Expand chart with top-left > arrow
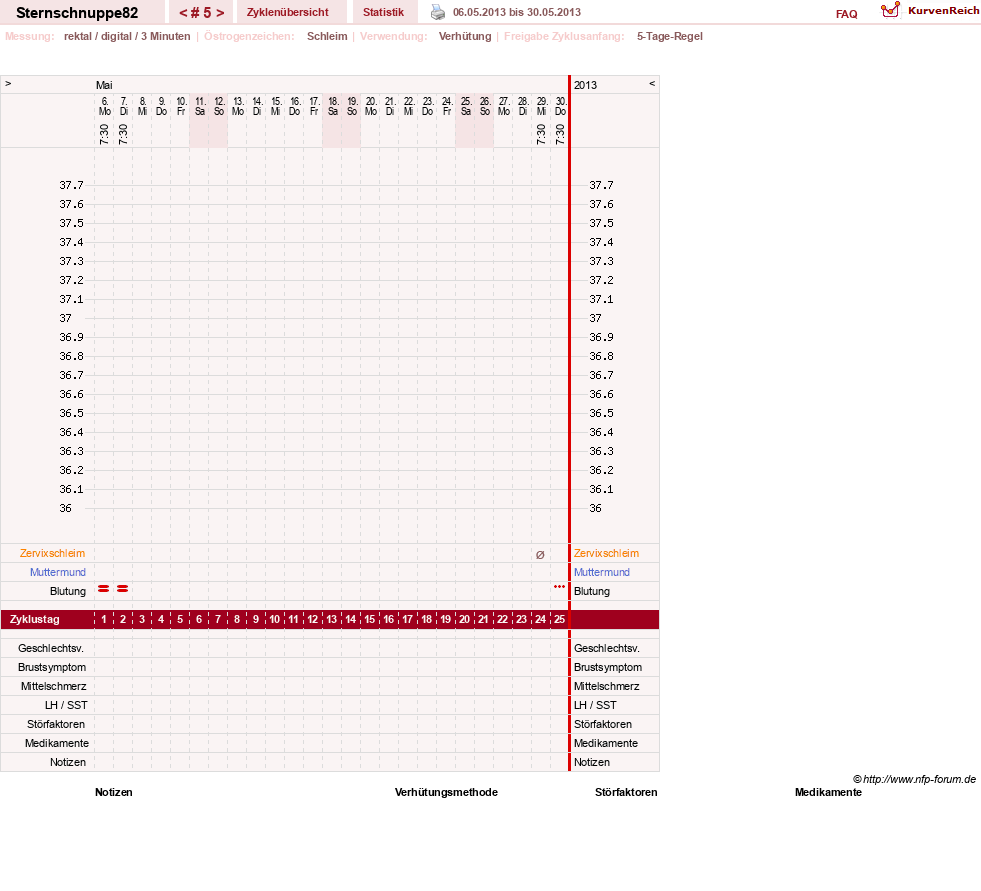The image size is (981, 891). 8,83
